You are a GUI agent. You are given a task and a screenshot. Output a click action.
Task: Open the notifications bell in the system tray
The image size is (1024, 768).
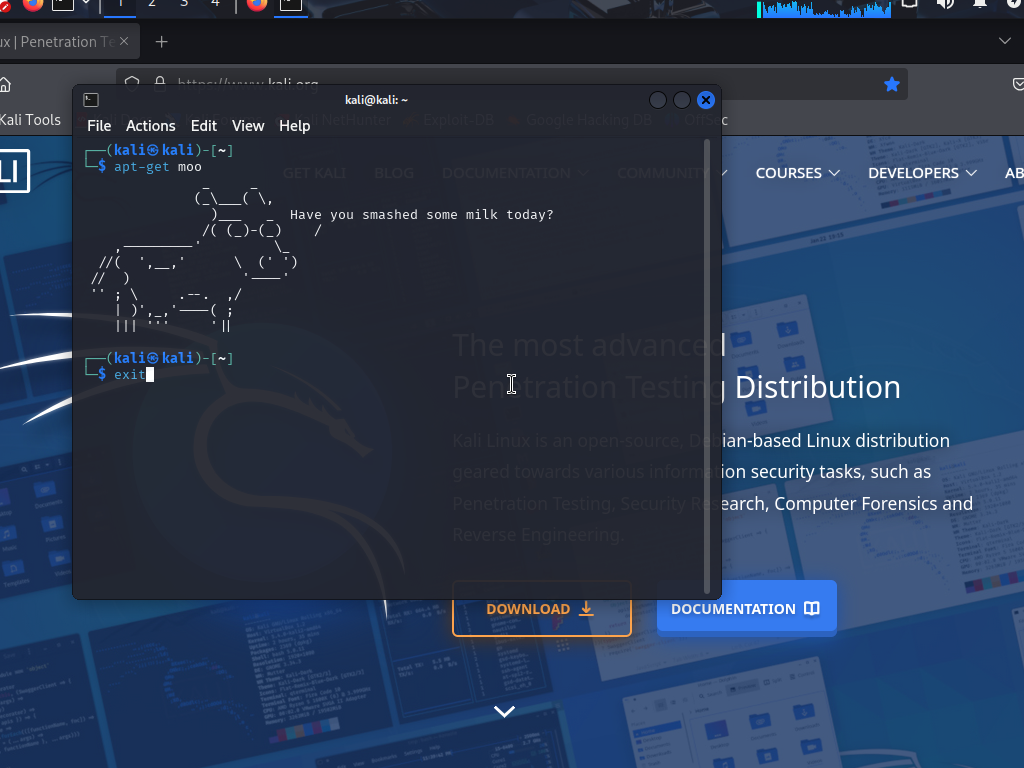coord(980,4)
